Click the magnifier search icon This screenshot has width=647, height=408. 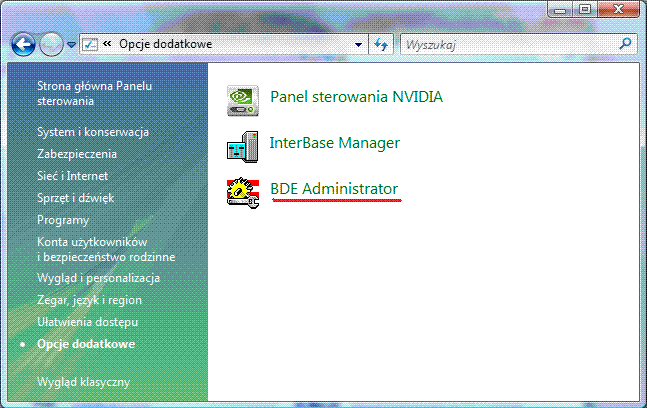coord(626,43)
